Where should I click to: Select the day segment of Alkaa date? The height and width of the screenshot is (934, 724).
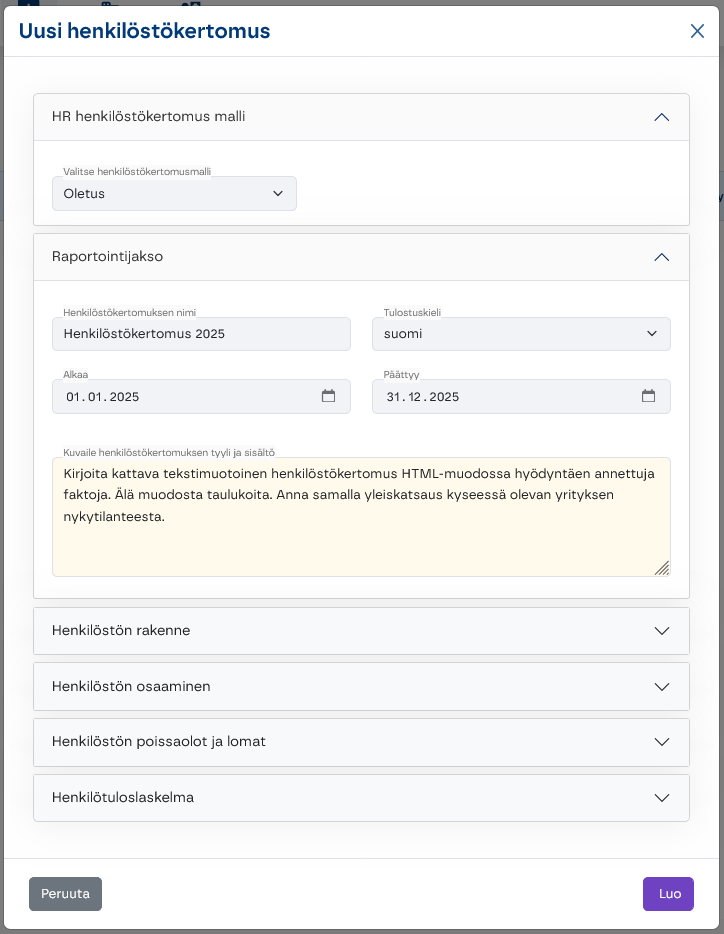coord(73,397)
